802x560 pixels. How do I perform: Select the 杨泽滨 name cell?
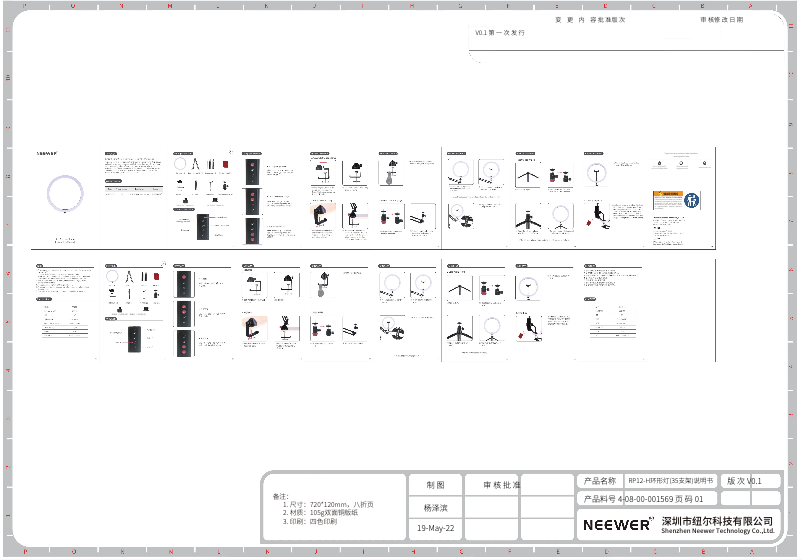[435, 507]
